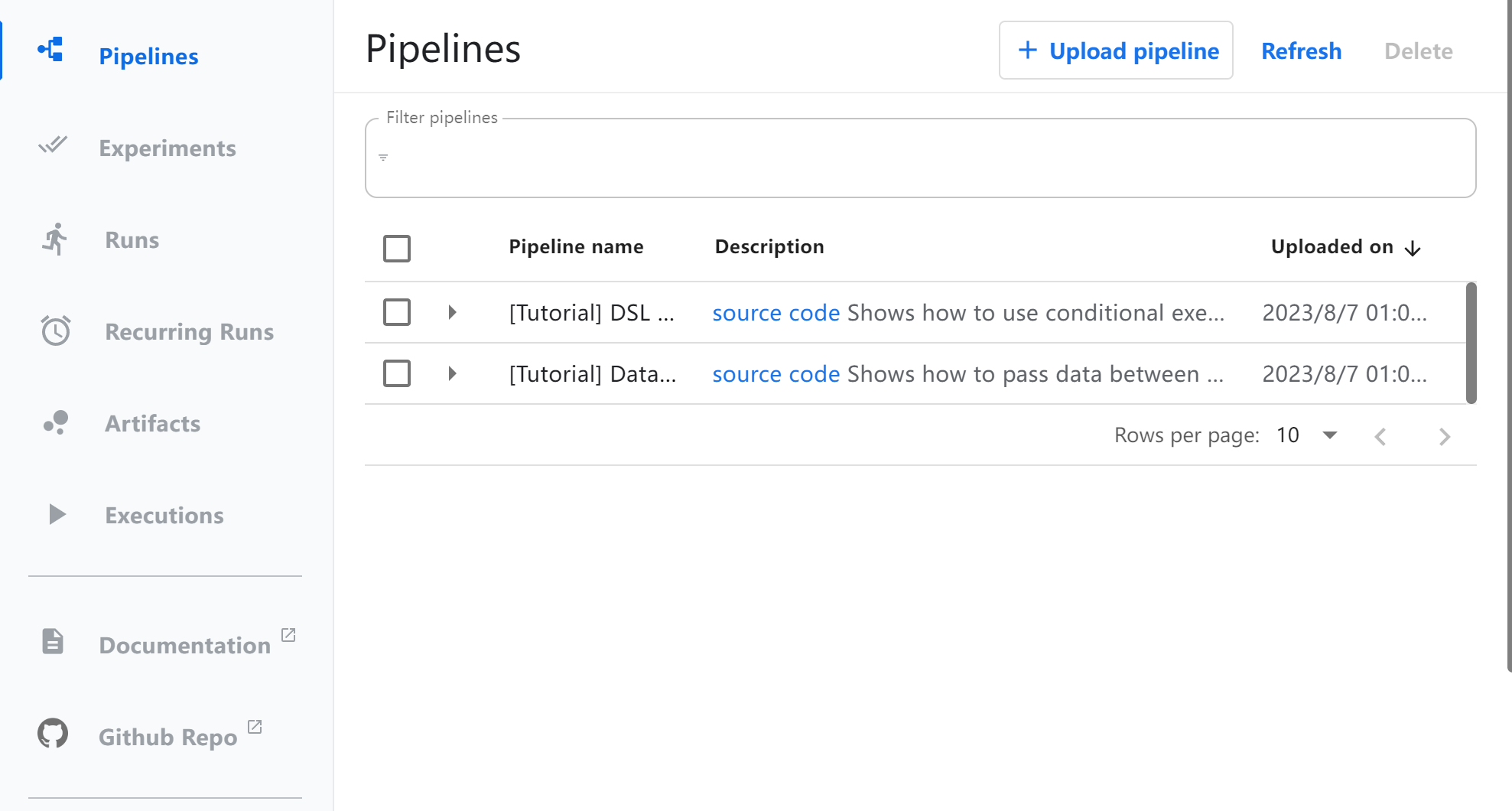This screenshot has height=811, width=1512.
Task: Check the [Tutorial] DSL pipeline checkbox
Action: point(397,312)
